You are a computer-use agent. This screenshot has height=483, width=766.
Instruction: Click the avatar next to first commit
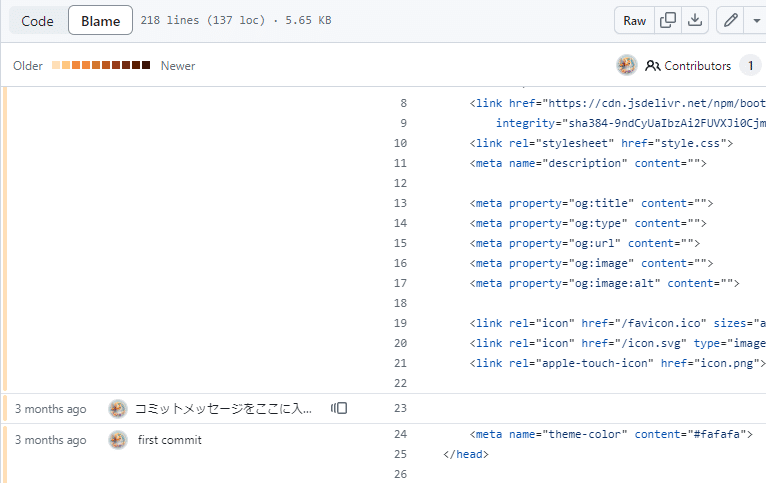click(118, 440)
